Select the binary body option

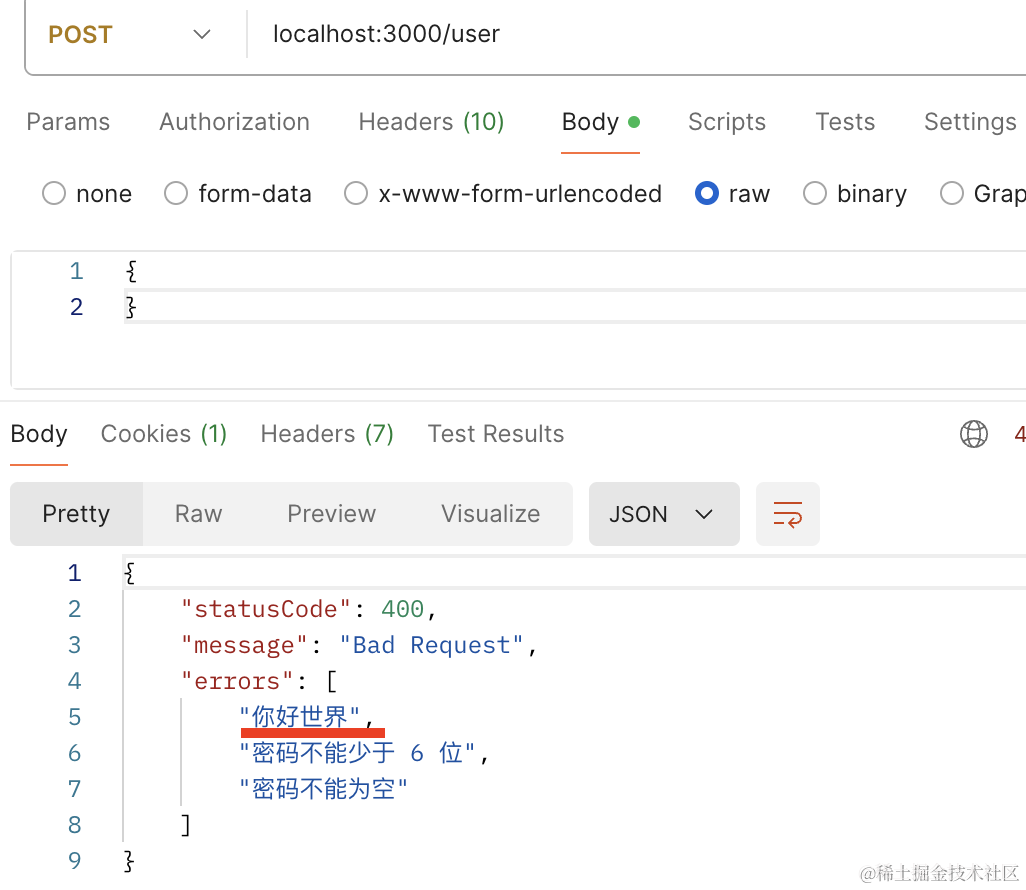(x=815, y=194)
